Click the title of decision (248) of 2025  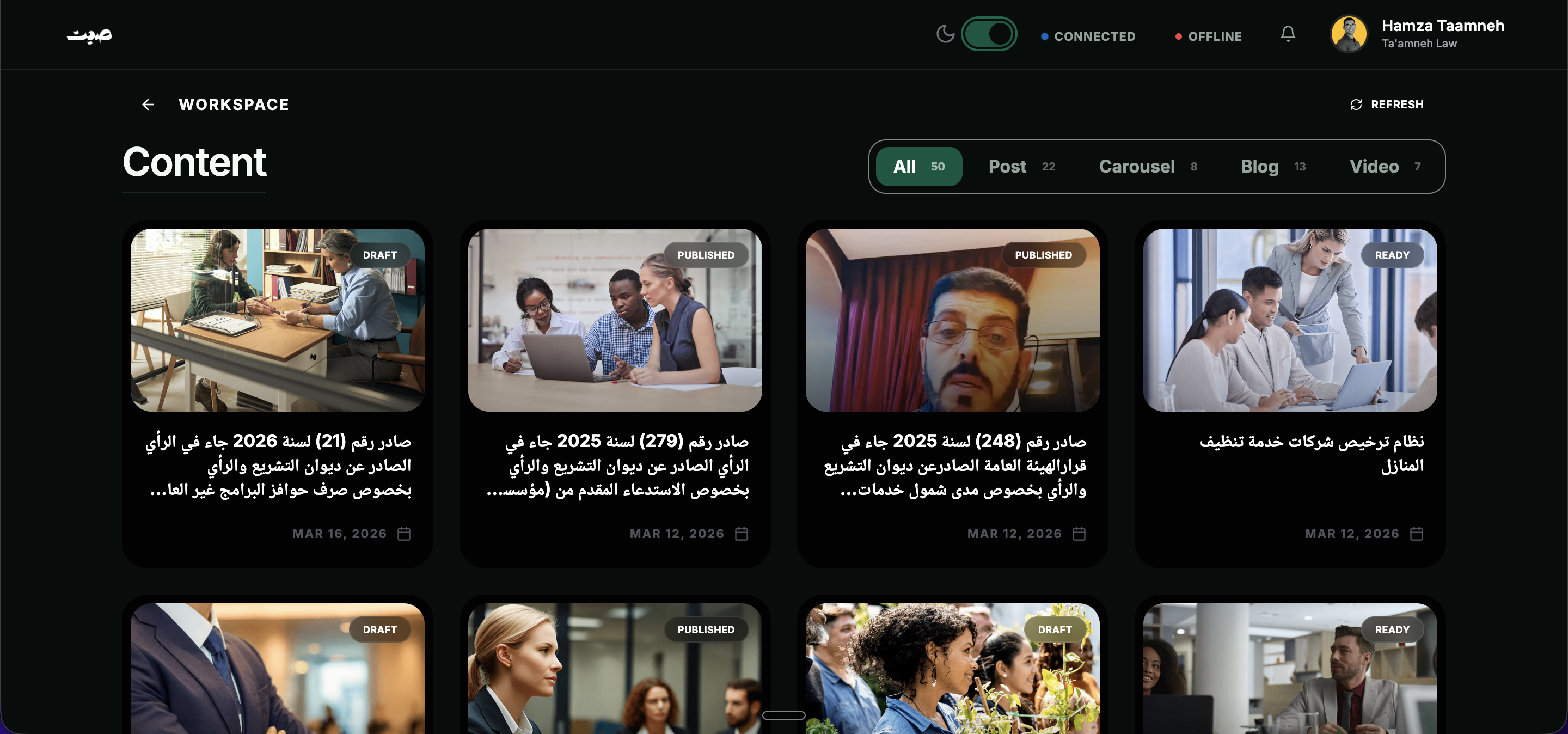pyautogui.click(x=954, y=465)
